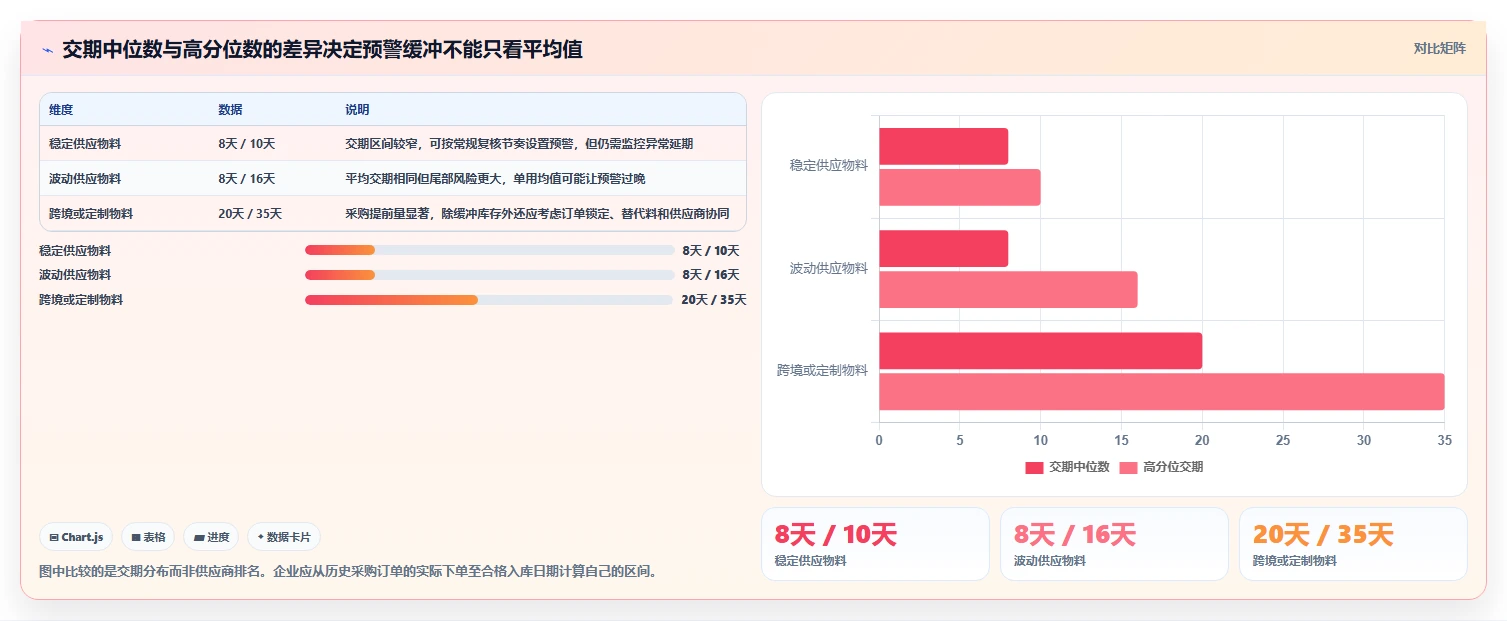Click table data cell 20天 / 35天
Image resolution: width=1507 pixels, height=621 pixels.
click(x=250, y=214)
